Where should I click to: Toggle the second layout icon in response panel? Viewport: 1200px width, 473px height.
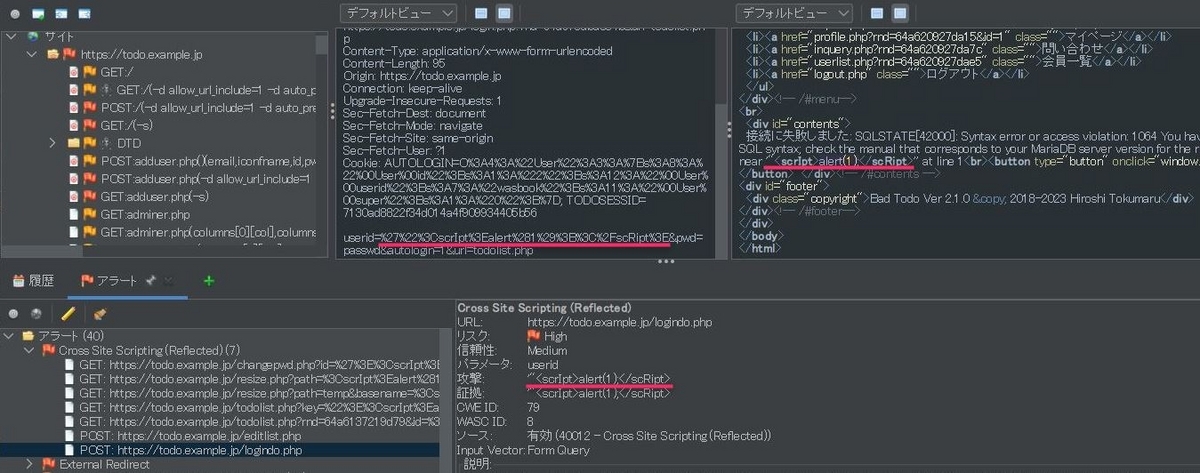click(x=901, y=13)
